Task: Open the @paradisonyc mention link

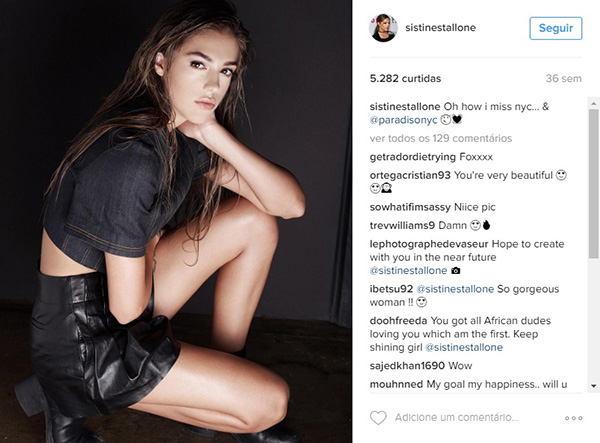Action: tap(403, 120)
